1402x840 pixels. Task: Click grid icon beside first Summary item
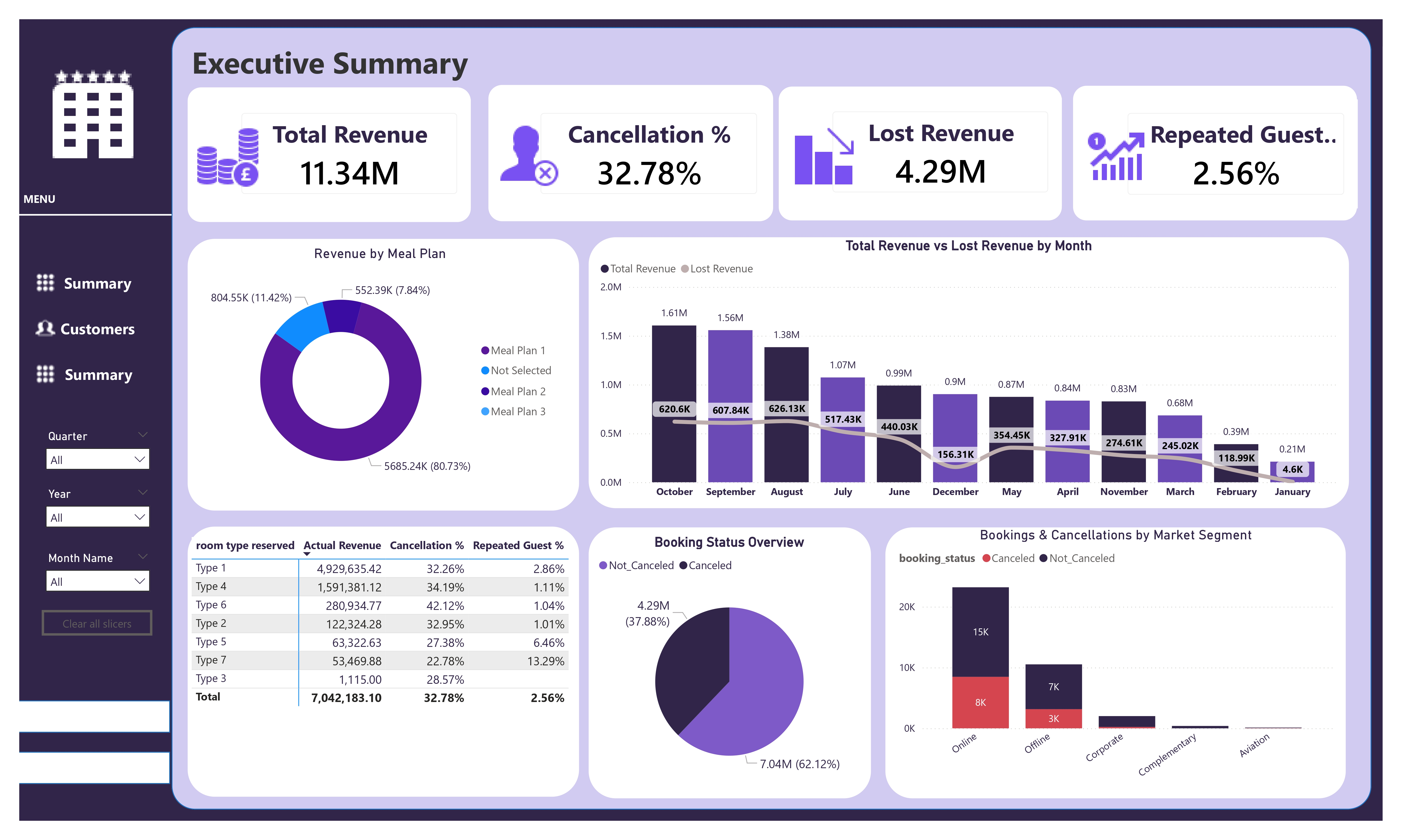pos(45,282)
